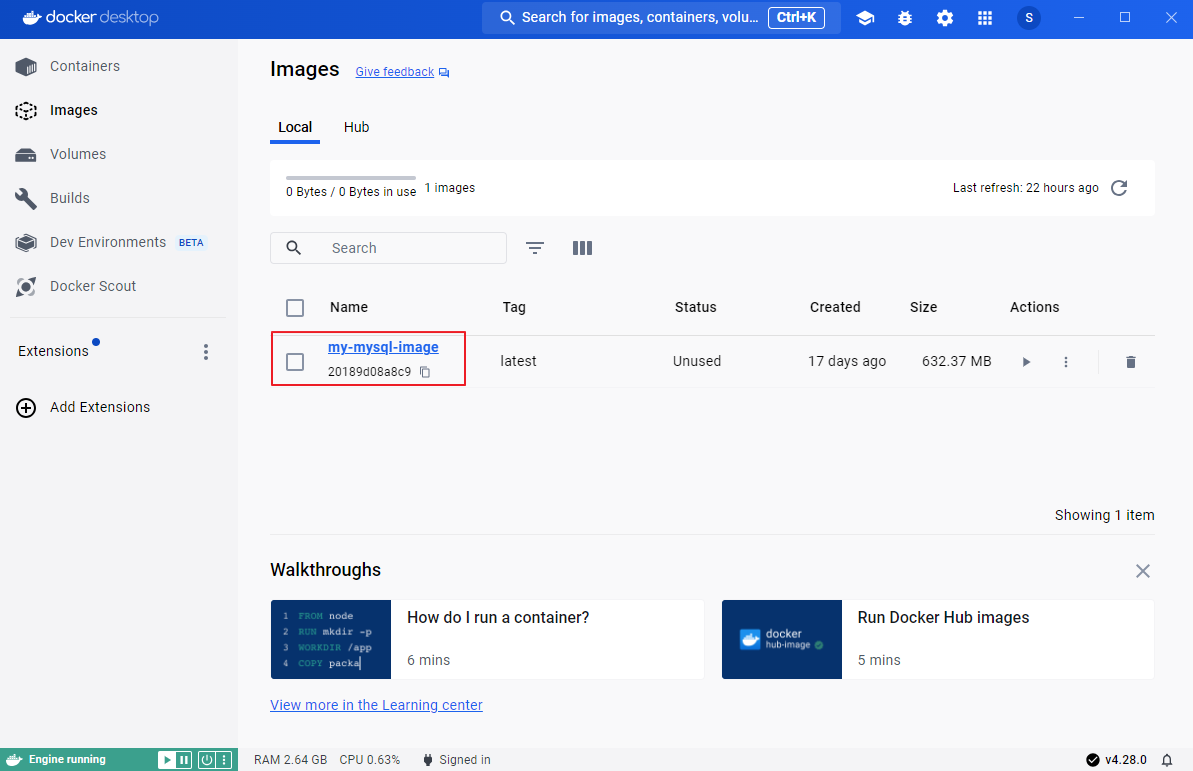Image resolution: width=1193 pixels, height=771 pixels.
Task: Sort by the Size column header
Action: tap(924, 307)
